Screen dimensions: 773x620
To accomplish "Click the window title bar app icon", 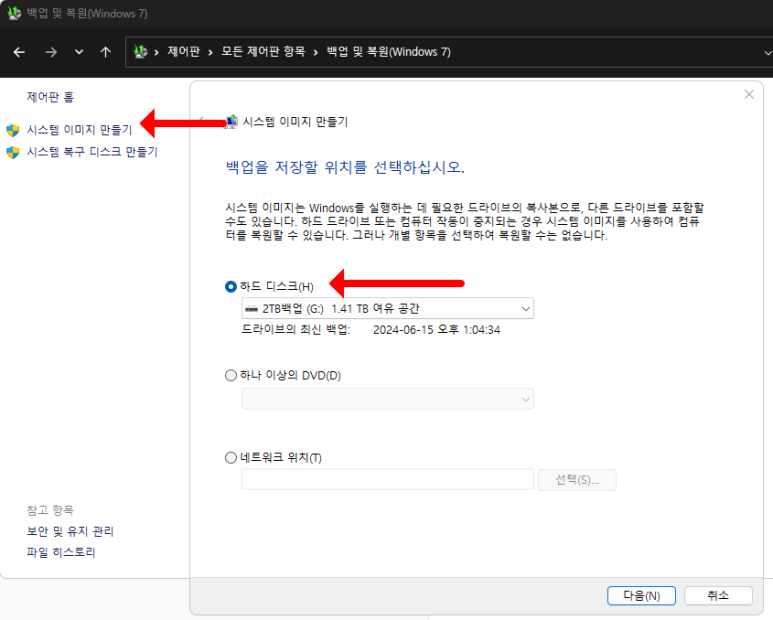I will point(14,13).
